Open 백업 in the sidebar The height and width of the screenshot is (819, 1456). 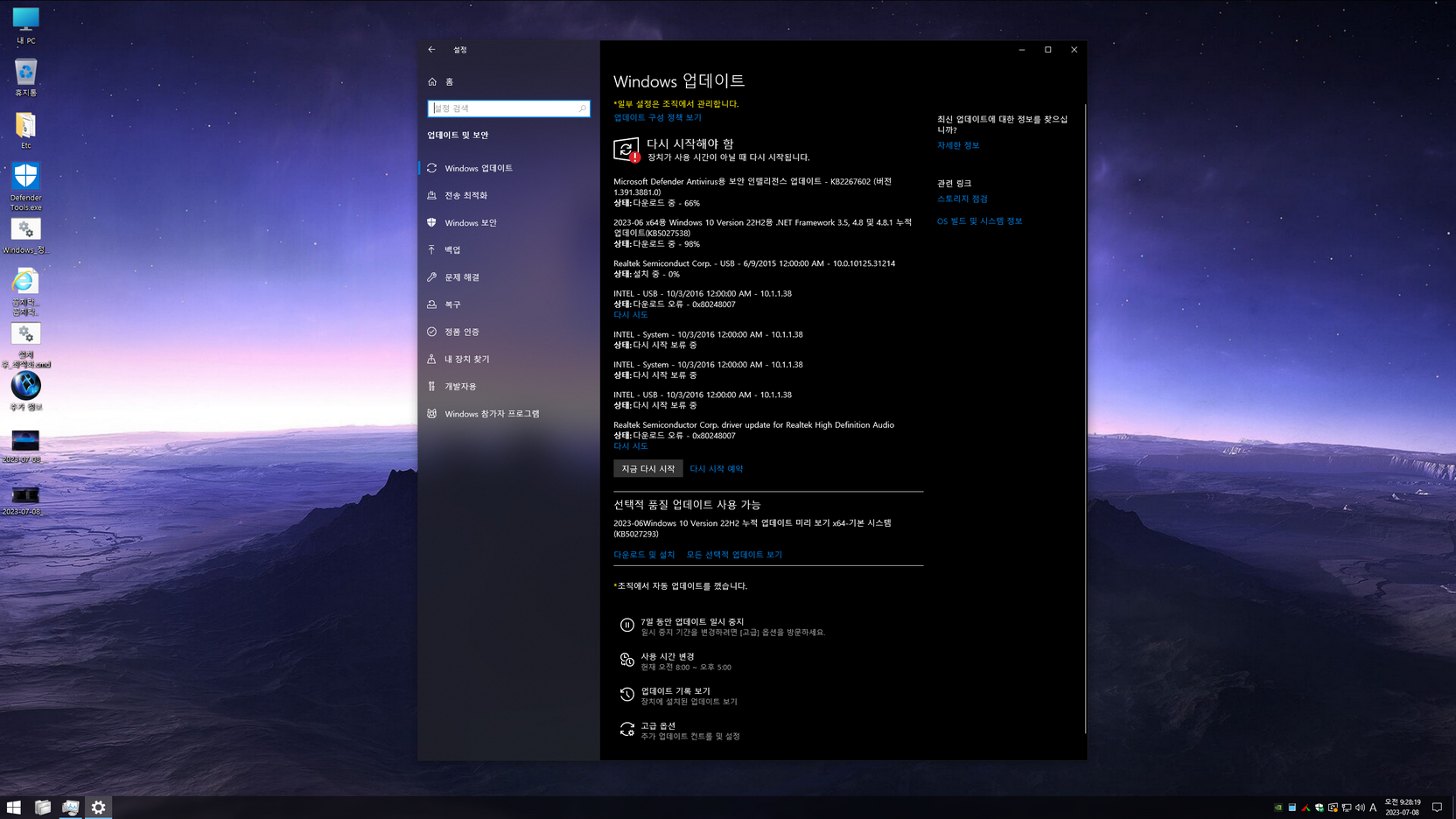point(508,249)
